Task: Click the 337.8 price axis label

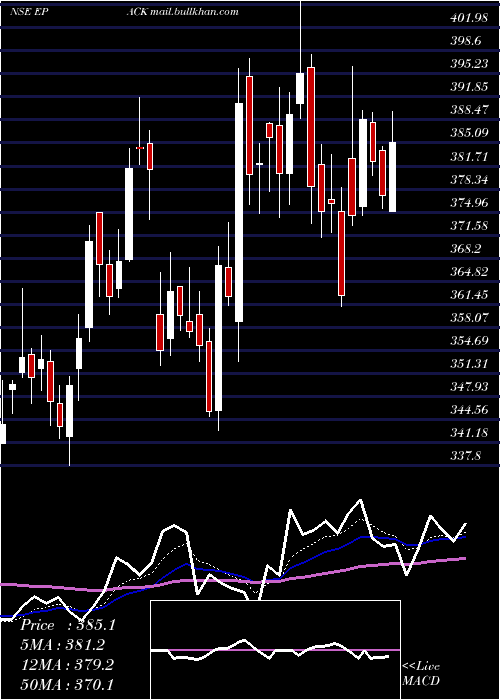Action: pos(464,456)
